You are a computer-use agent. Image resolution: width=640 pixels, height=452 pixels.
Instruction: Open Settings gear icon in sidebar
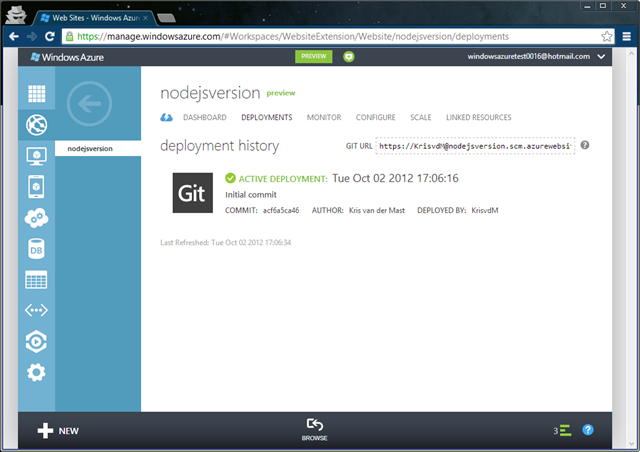coord(36,372)
